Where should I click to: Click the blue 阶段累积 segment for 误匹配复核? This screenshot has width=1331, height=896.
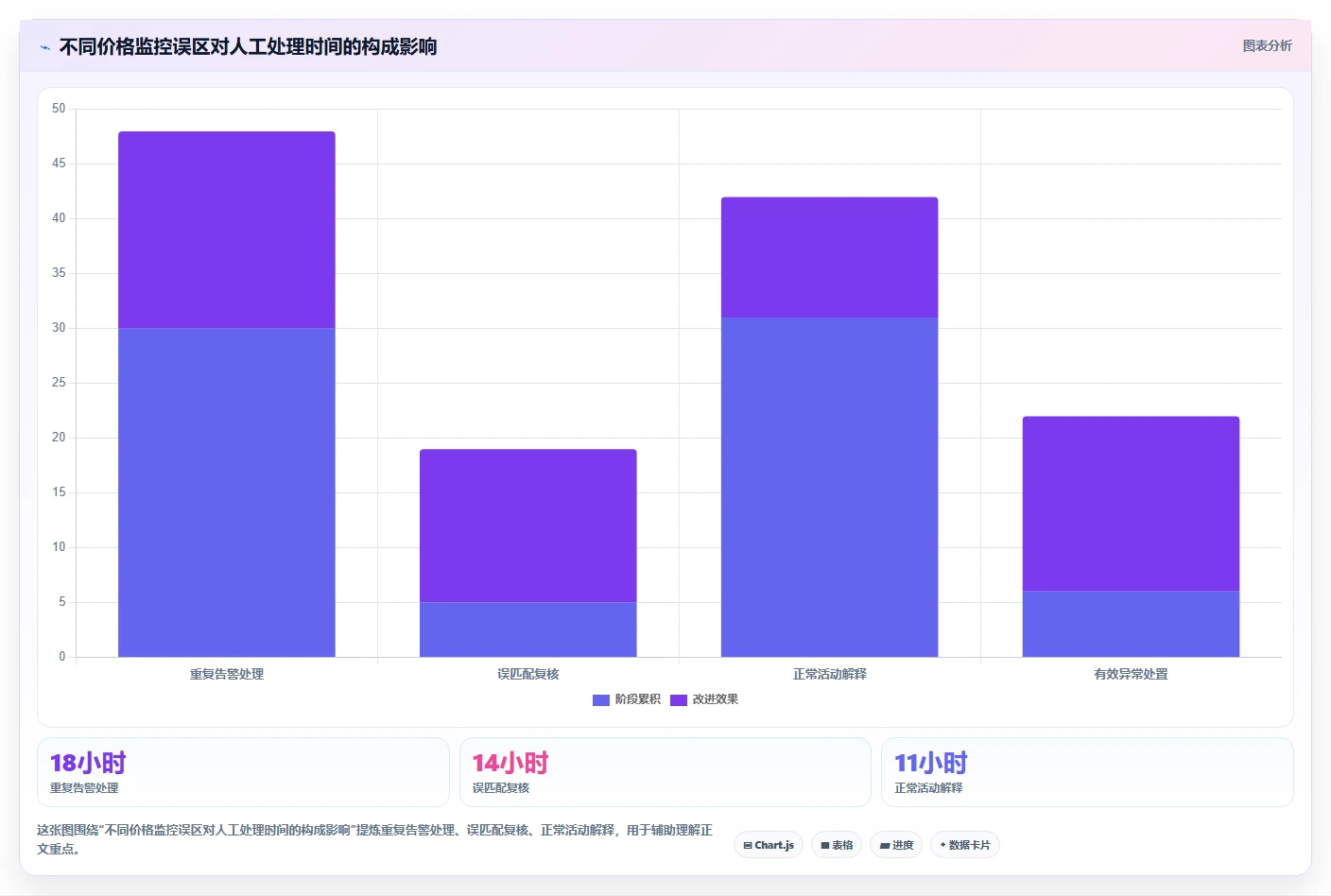(x=528, y=629)
